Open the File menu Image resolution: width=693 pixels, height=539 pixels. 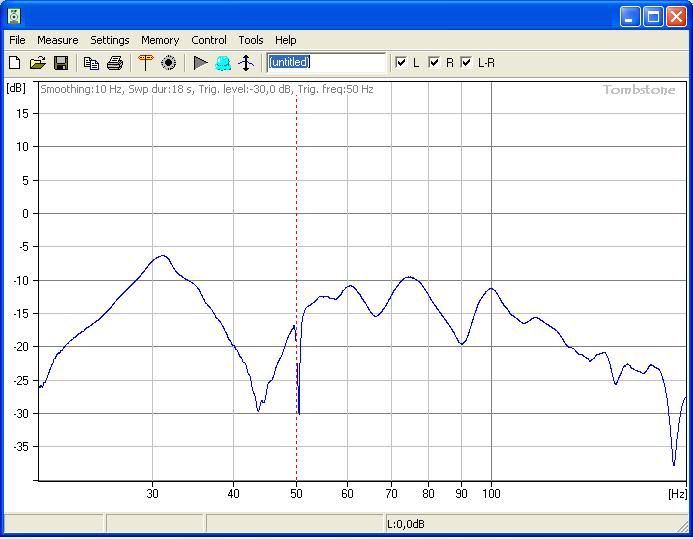click(17, 40)
